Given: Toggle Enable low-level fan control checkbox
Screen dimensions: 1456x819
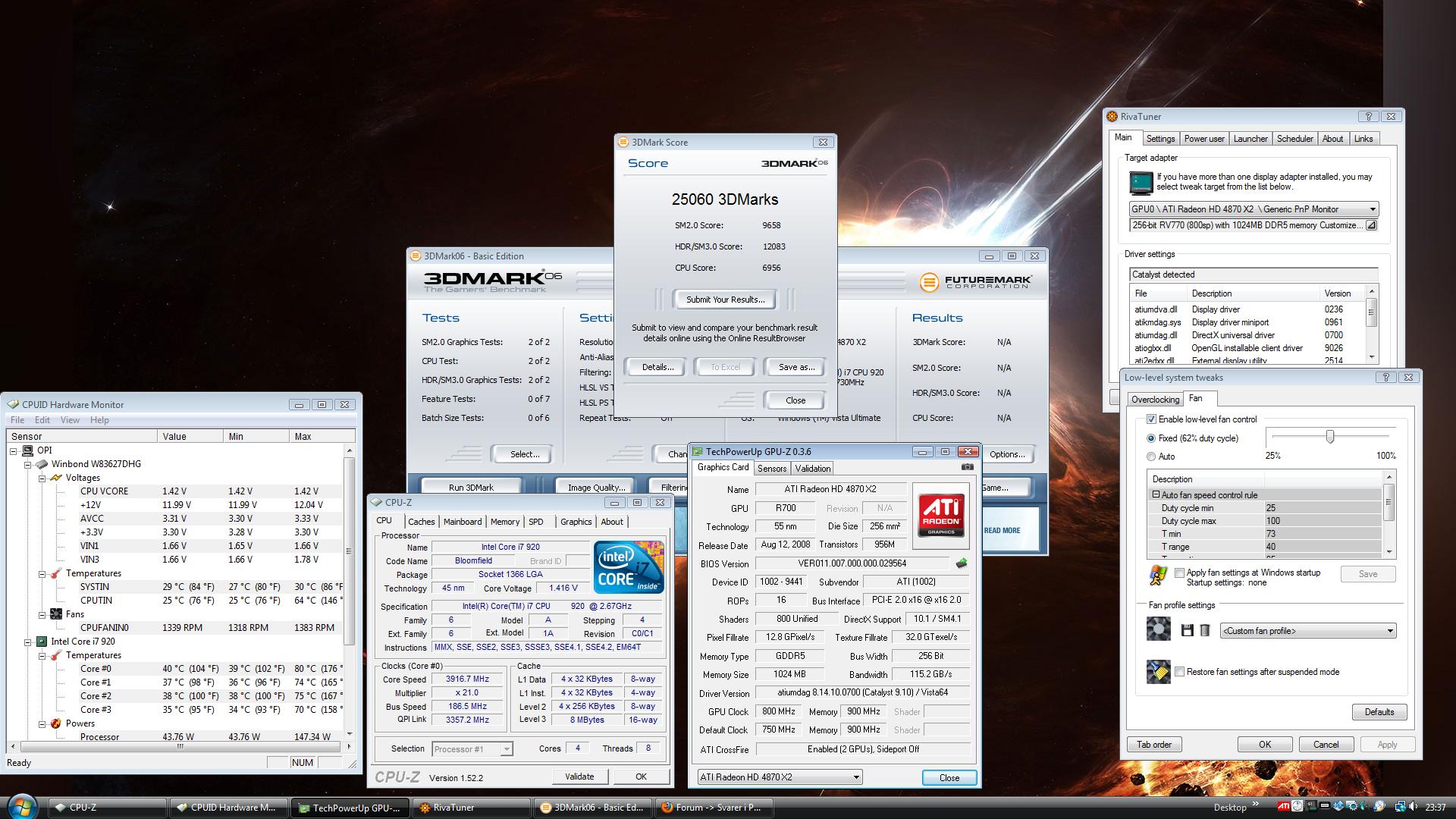Looking at the screenshot, I should pos(1151,419).
